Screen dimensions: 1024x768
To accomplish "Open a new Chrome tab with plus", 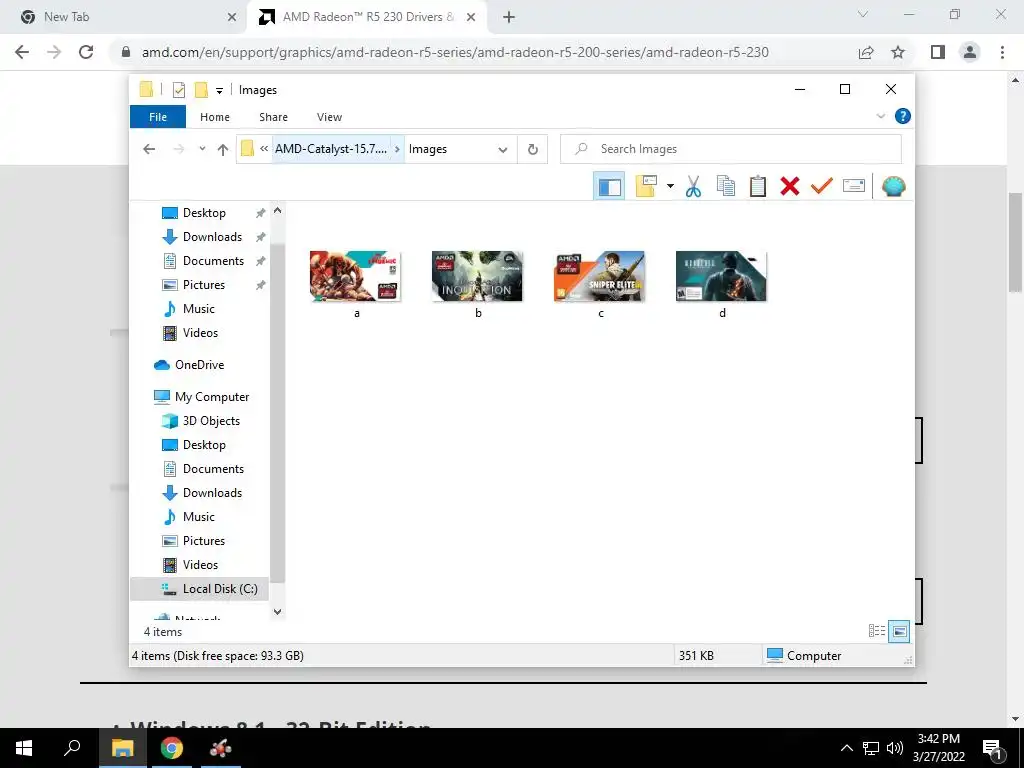I will tap(509, 17).
